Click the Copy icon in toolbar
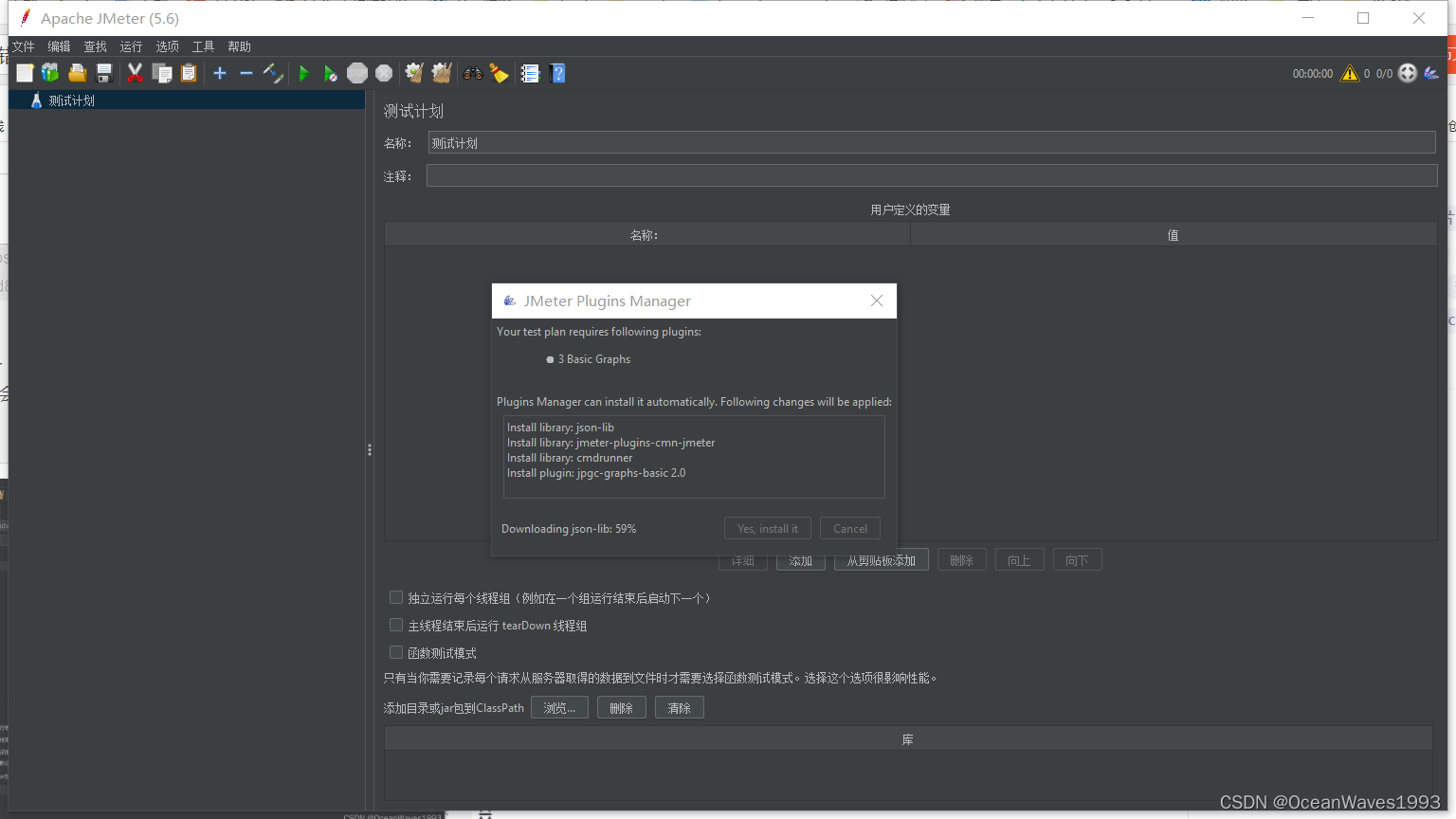The height and width of the screenshot is (819, 1456). pyautogui.click(x=162, y=73)
